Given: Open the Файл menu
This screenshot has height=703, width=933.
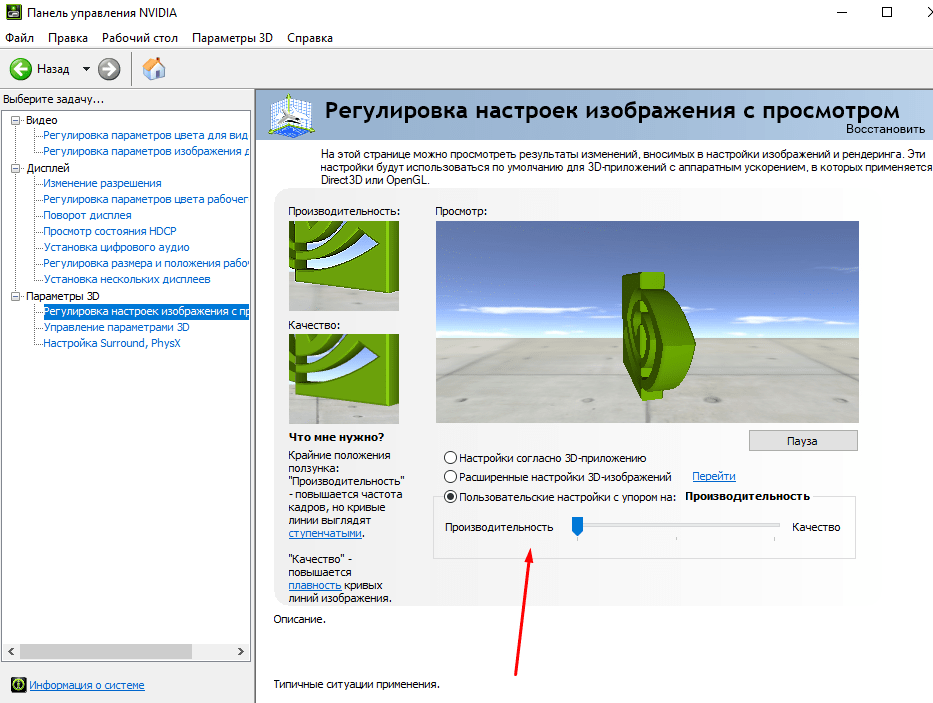Looking at the screenshot, I should 19,38.
